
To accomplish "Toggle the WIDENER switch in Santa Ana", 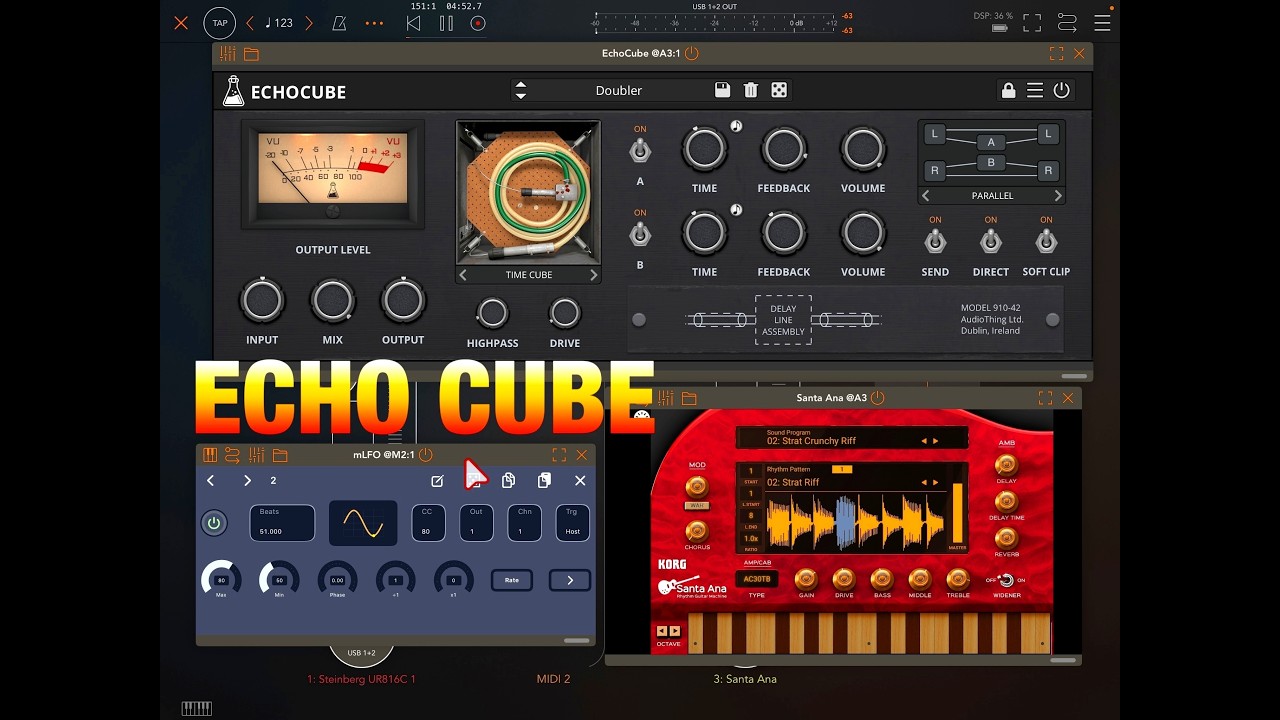I will (1006, 580).
